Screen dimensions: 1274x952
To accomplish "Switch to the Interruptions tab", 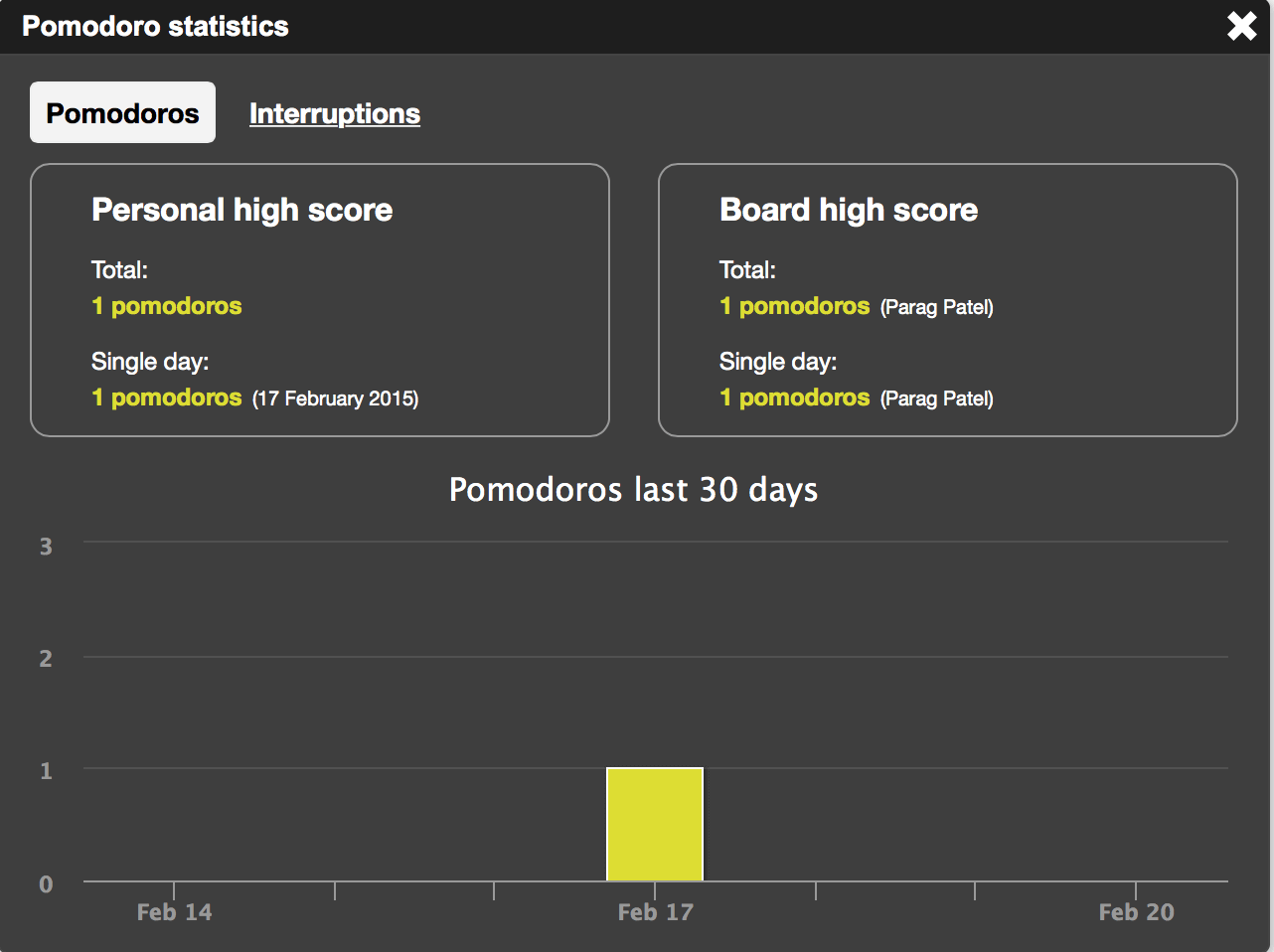I will (x=335, y=113).
